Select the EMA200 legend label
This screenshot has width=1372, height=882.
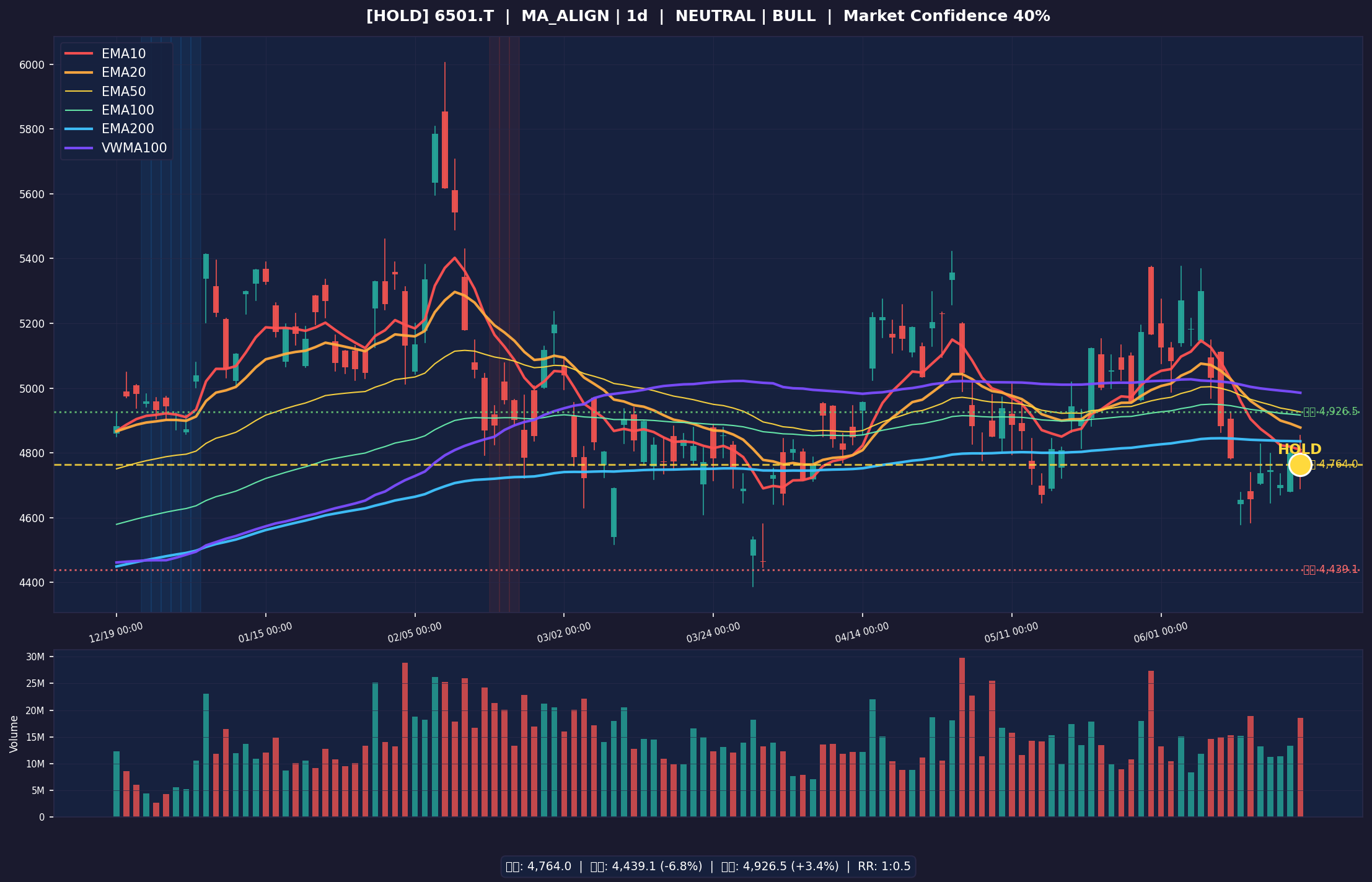click(128, 129)
